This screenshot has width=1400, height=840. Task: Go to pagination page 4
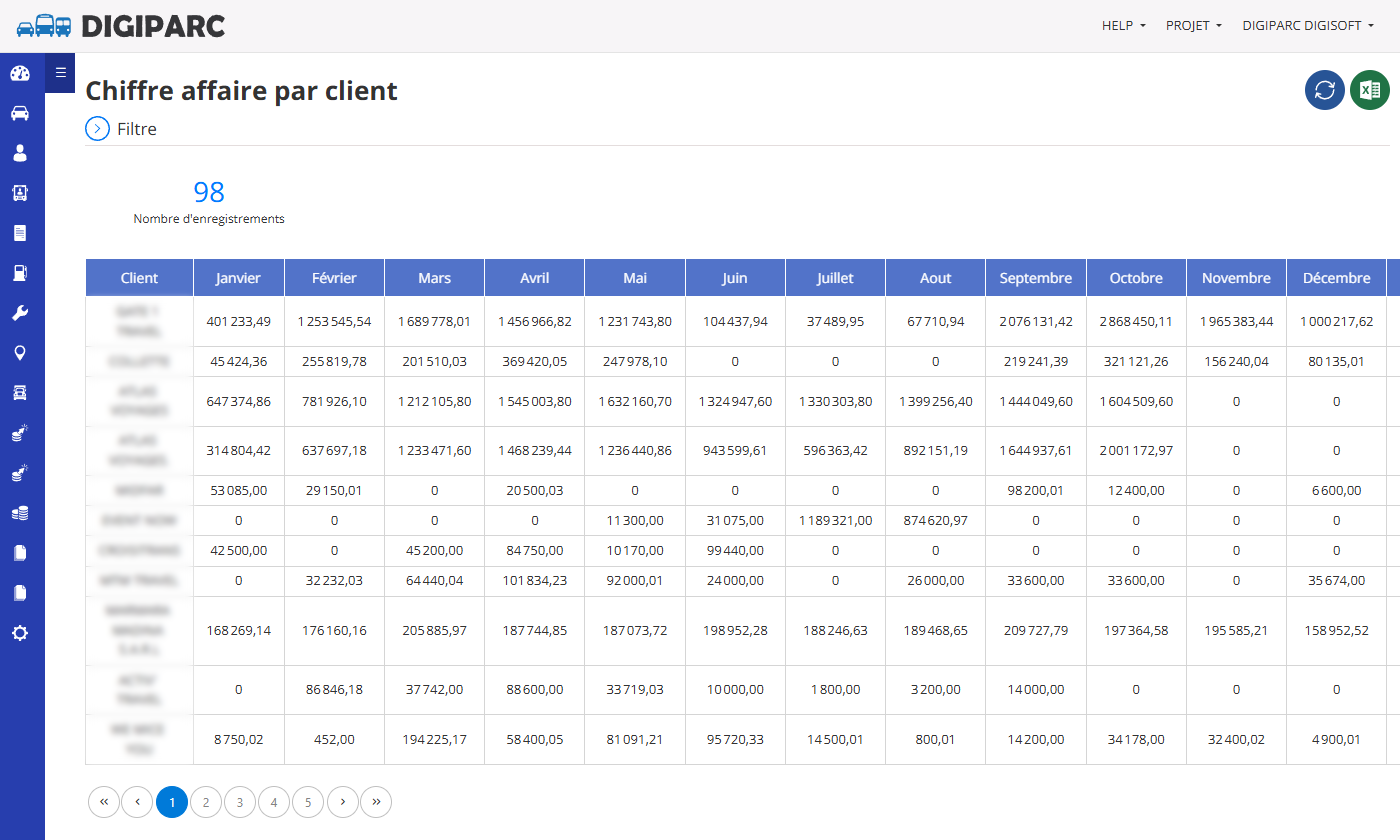coord(274,802)
